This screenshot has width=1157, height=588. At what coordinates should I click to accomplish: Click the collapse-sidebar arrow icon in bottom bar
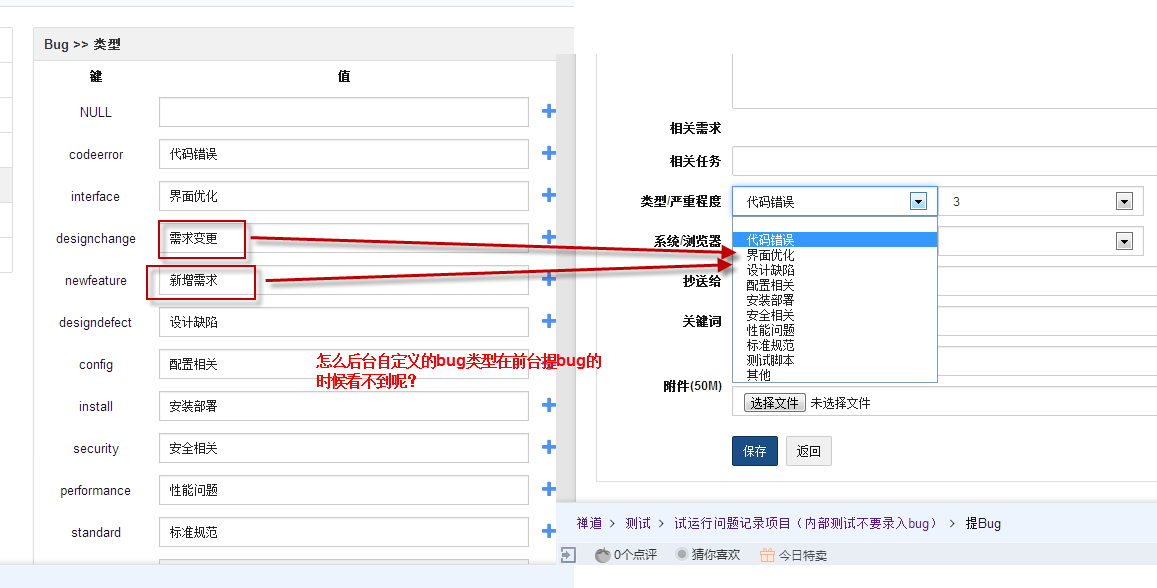point(567,555)
